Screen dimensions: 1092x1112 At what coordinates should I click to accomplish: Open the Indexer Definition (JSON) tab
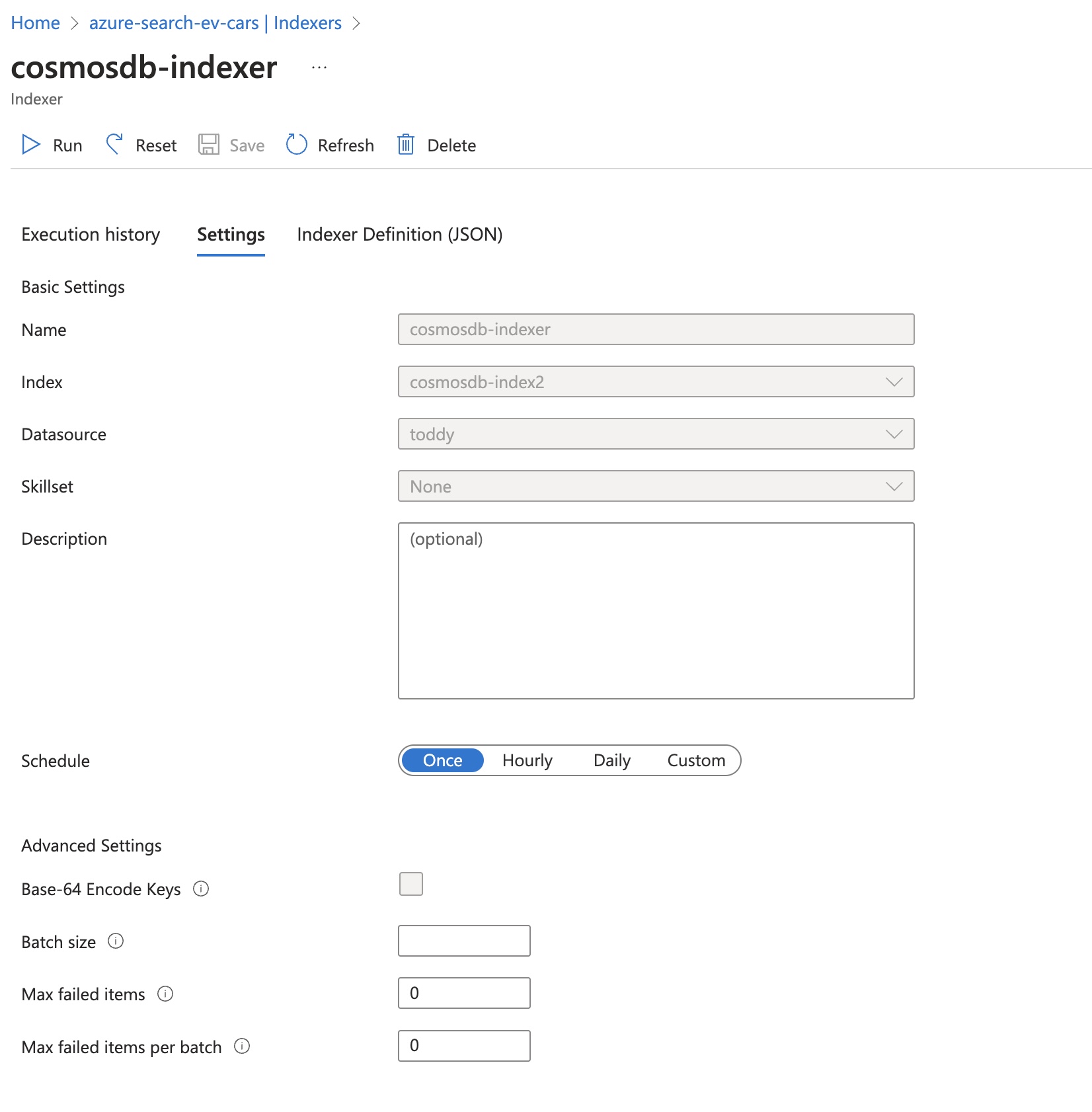(x=399, y=234)
